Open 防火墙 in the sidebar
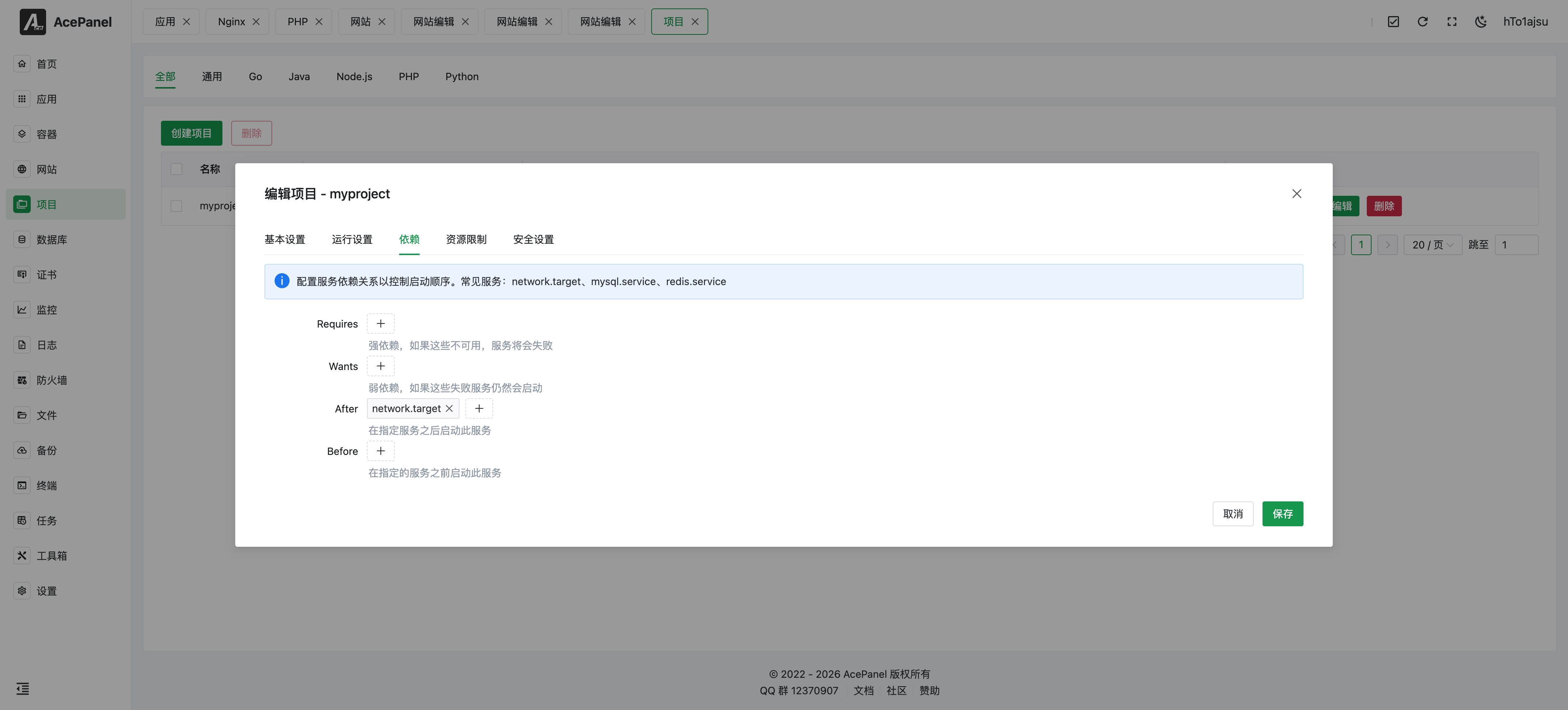Screen dimensions: 1568x710 (x=51, y=380)
